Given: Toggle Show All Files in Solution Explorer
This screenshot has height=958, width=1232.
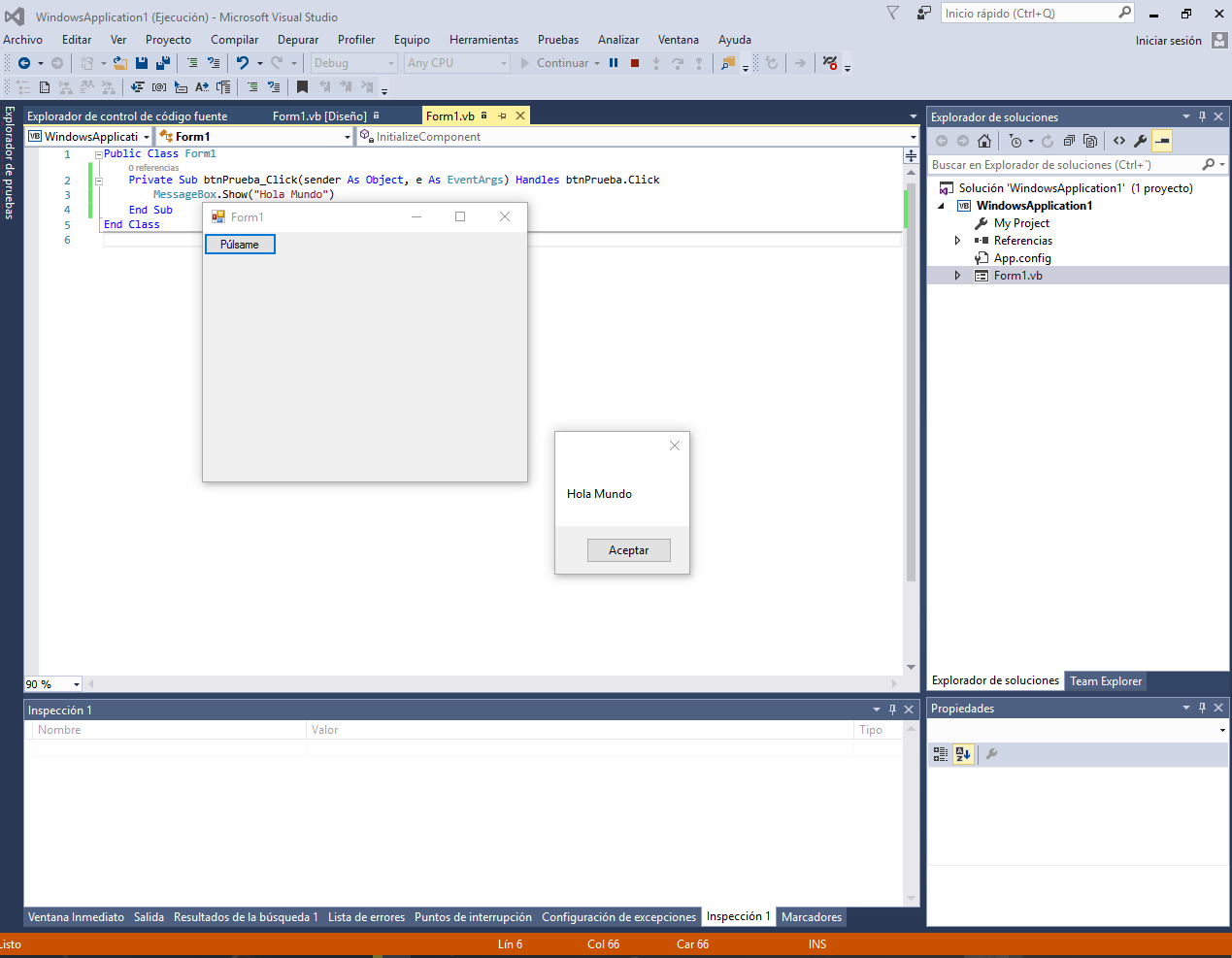Looking at the screenshot, I should point(1090,141).
